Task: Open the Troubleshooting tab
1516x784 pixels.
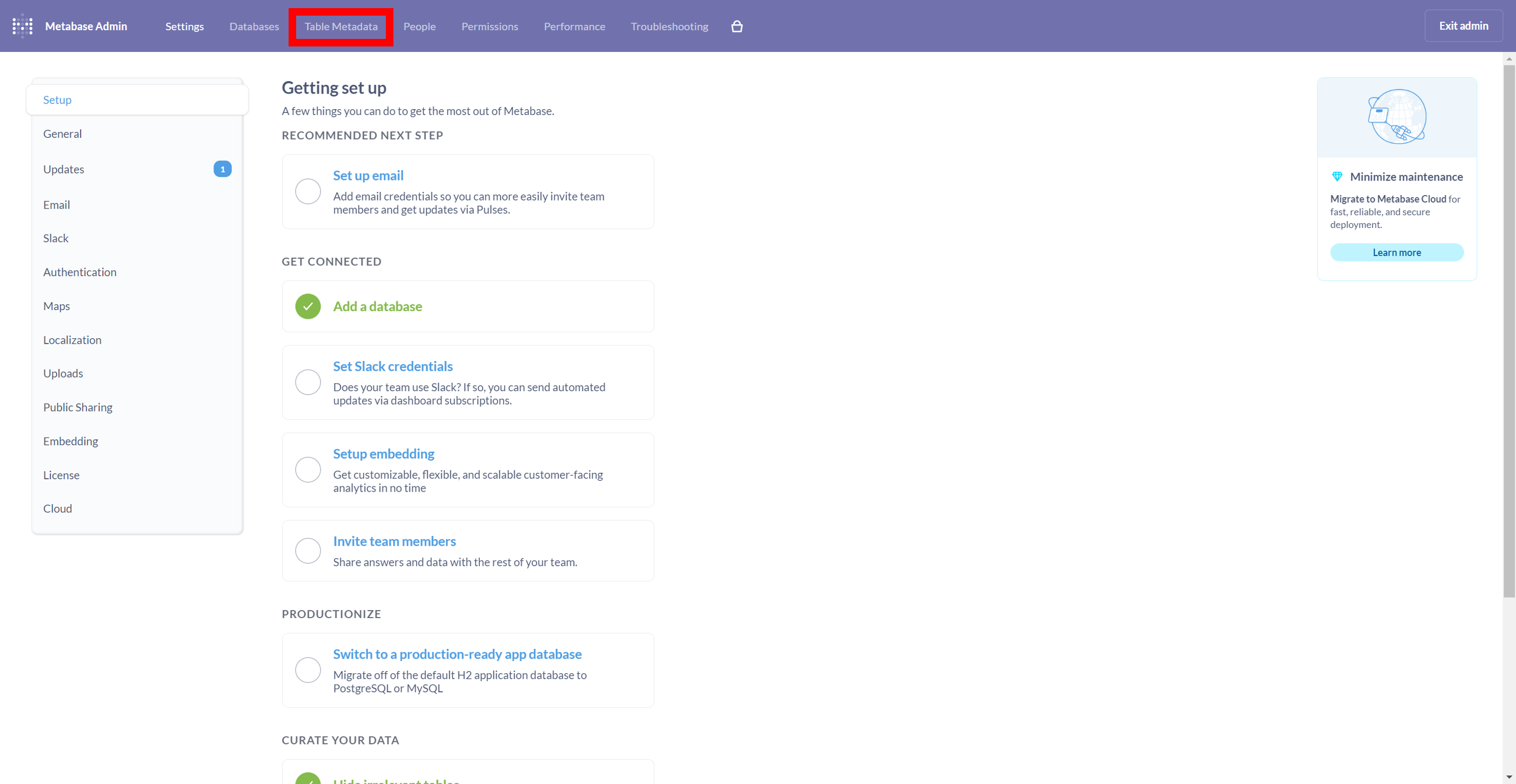Action: [670, 26]
